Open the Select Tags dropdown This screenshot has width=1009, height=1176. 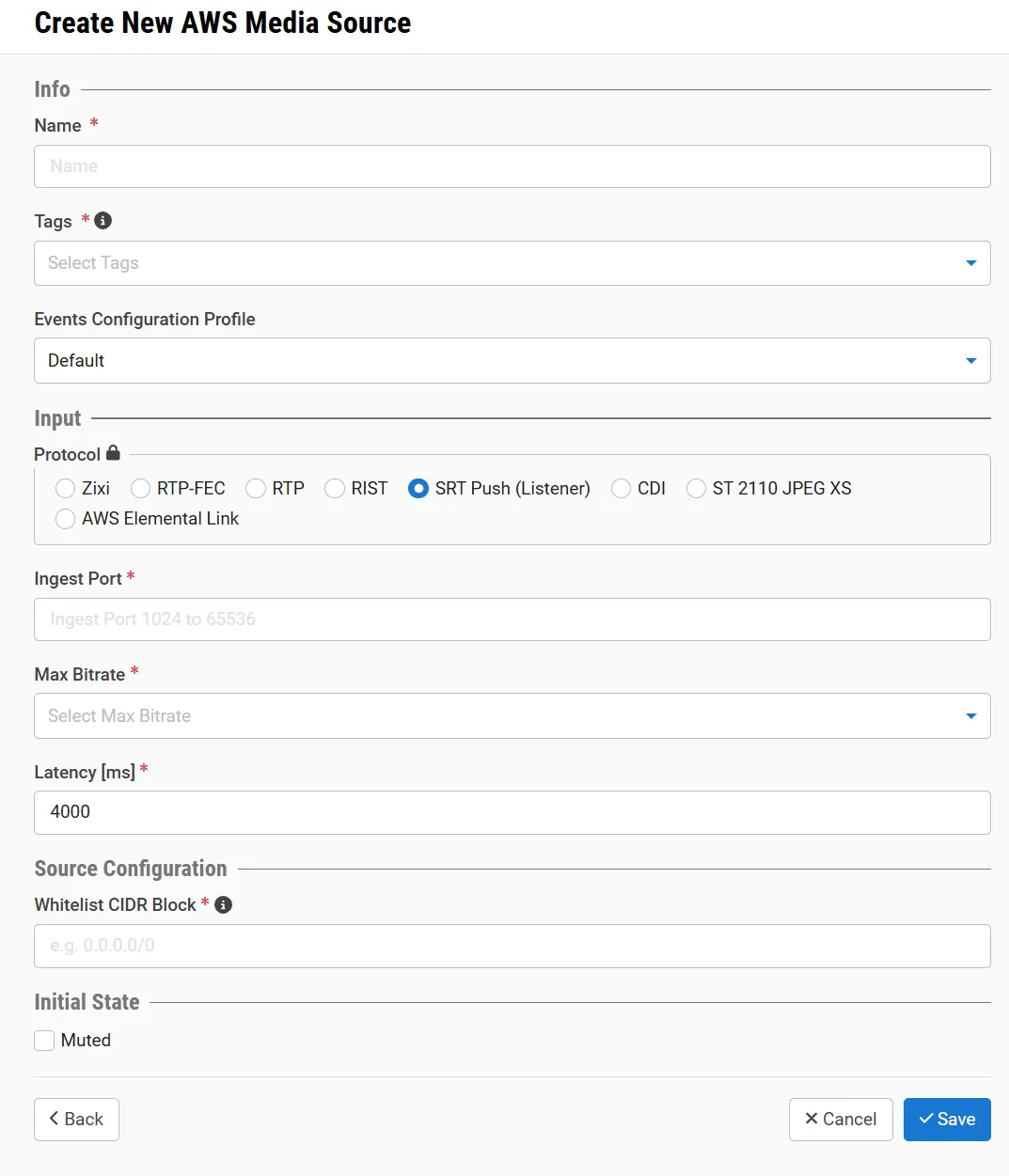[512, 263]
